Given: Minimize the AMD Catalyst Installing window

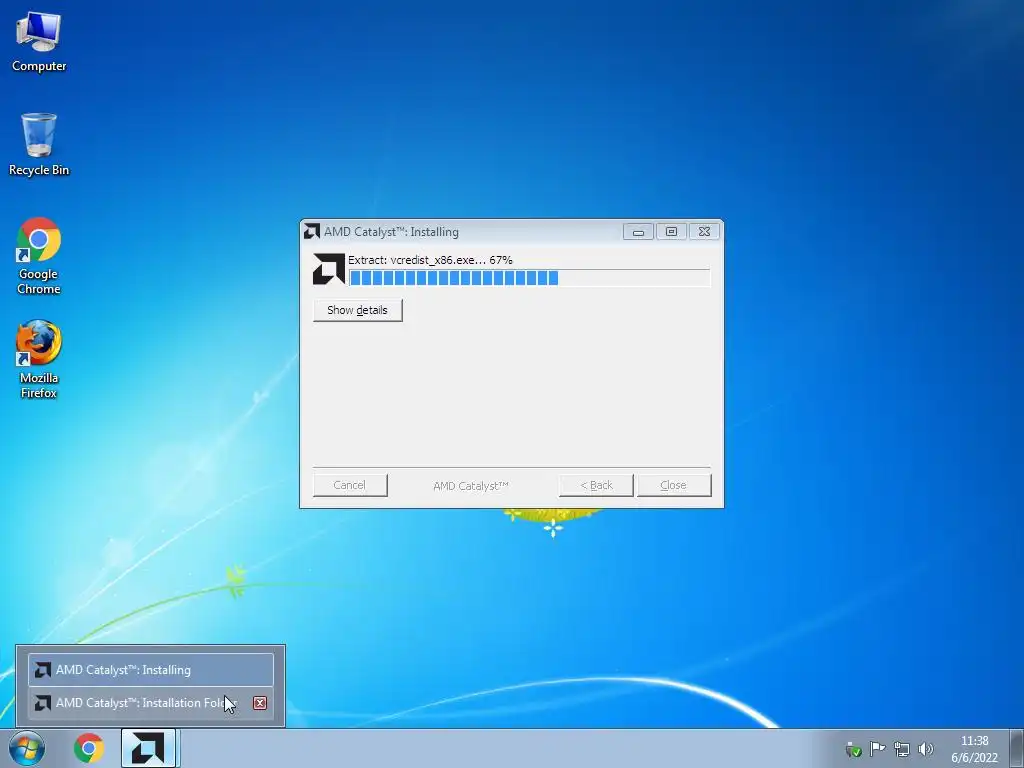Looking at the screenshot, I should point(638,232).
